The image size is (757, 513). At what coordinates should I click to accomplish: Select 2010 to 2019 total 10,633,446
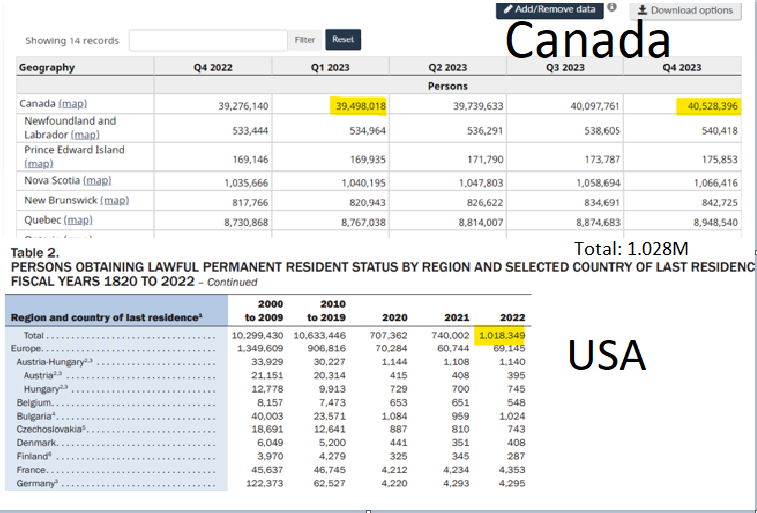coord(320,335)
